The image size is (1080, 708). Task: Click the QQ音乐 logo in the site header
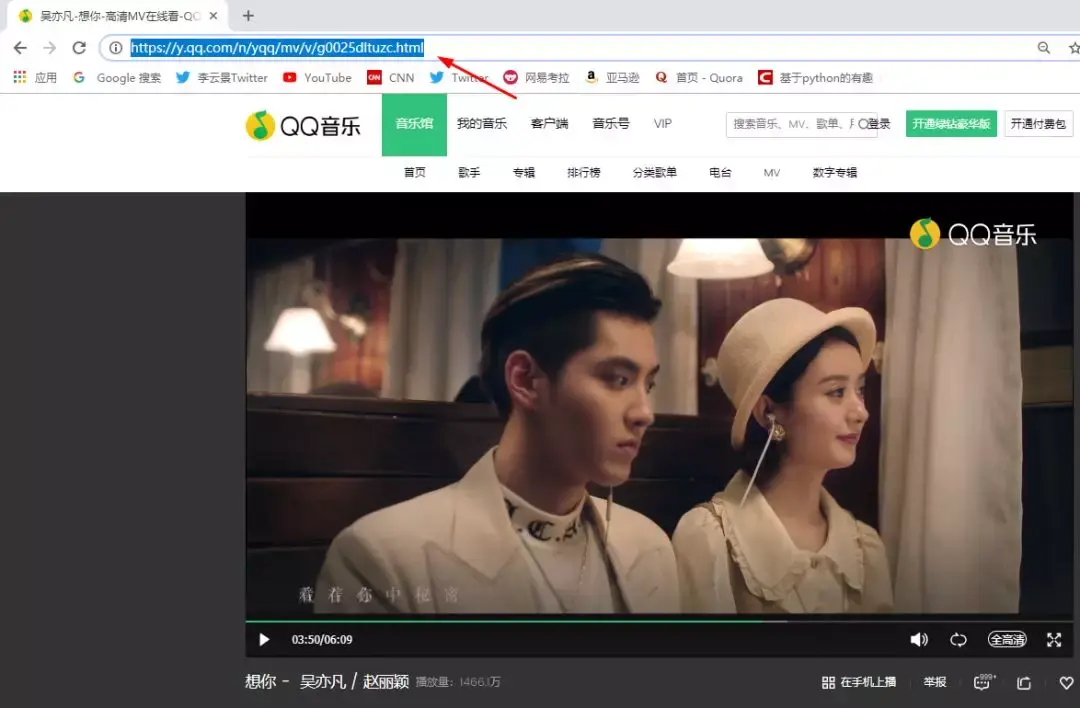click(x=303, y=125)
